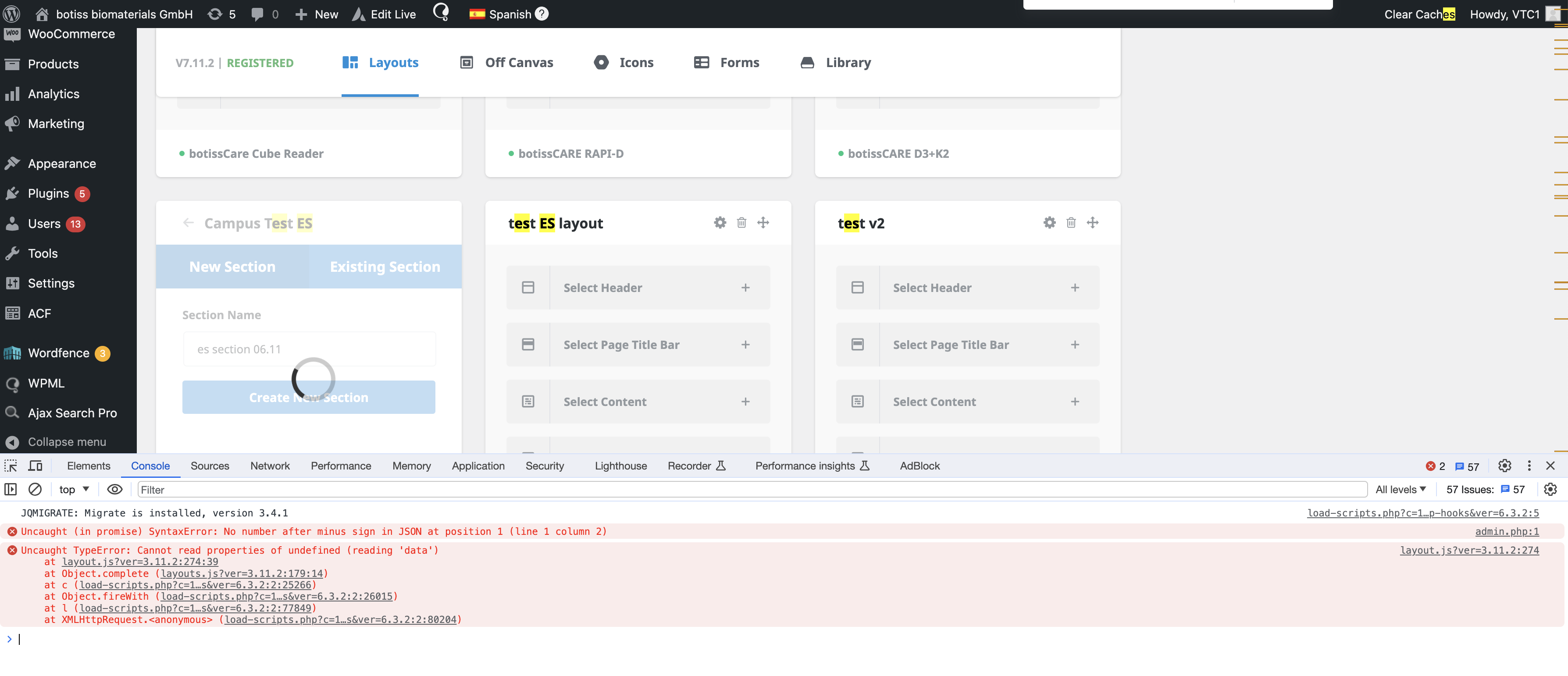
Task: Add content with plus in test v2
Action: click(1074, 402)
